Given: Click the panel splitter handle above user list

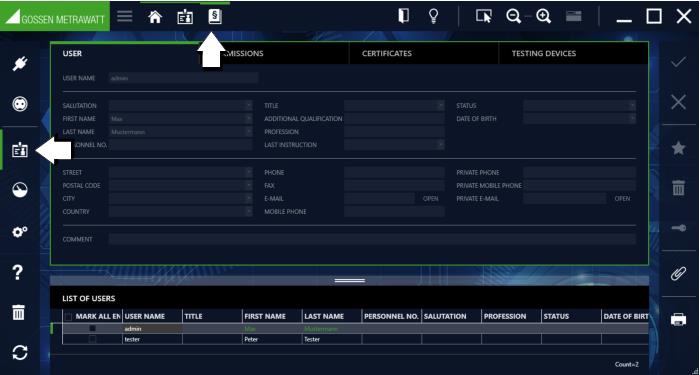Looking at the screenshot, I should (x=350, y=280).
